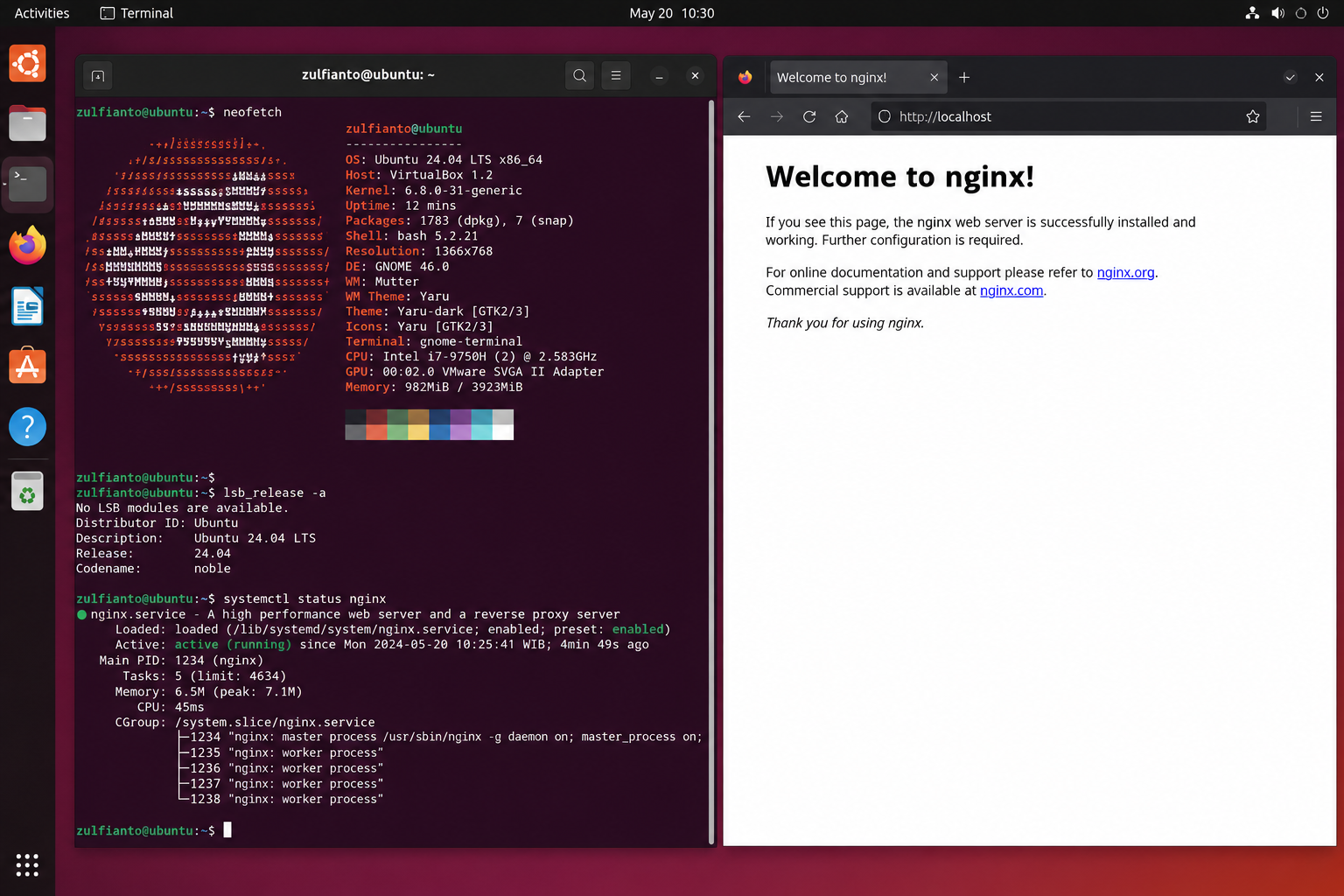The height and width of the screenshot is (896, 1344).
Task: Click Terminal icon in dock
Action: (x=27, y=184)
